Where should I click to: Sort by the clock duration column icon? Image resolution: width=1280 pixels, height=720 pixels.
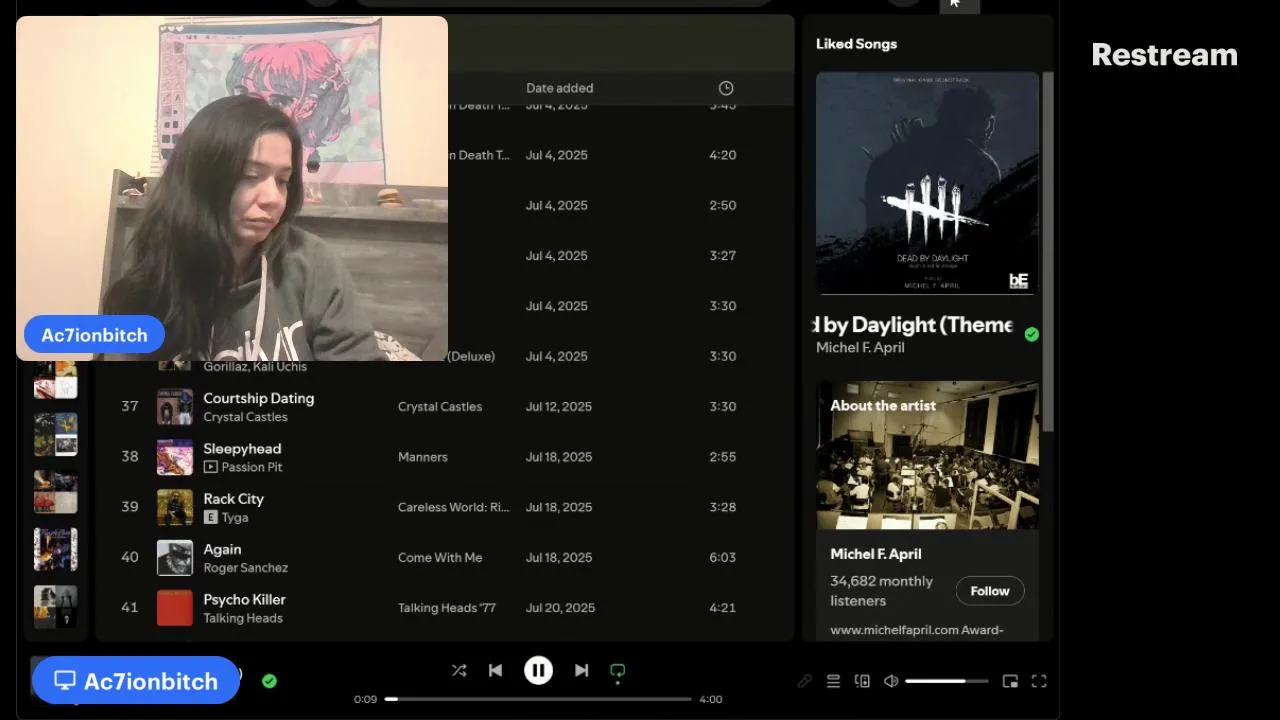tap(726, 88)
